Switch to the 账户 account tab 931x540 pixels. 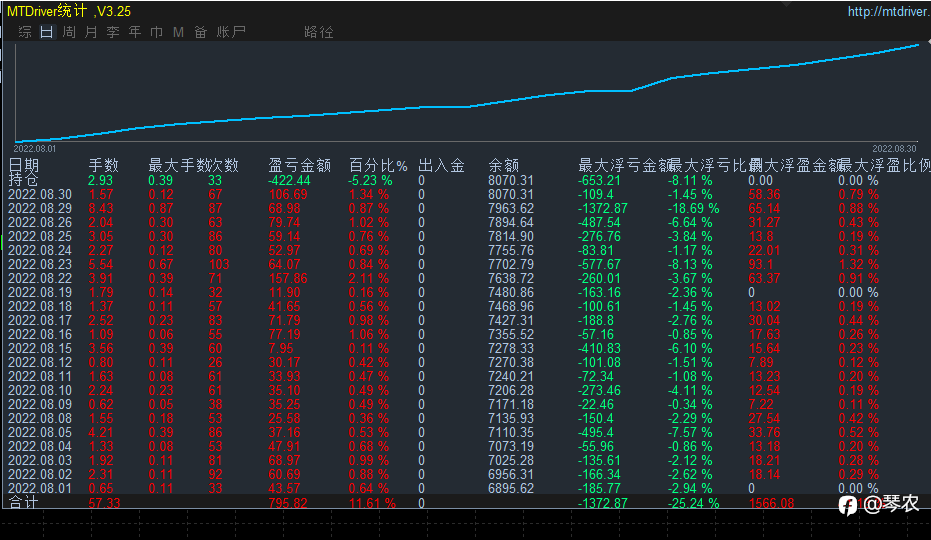(x=231, y=32)
